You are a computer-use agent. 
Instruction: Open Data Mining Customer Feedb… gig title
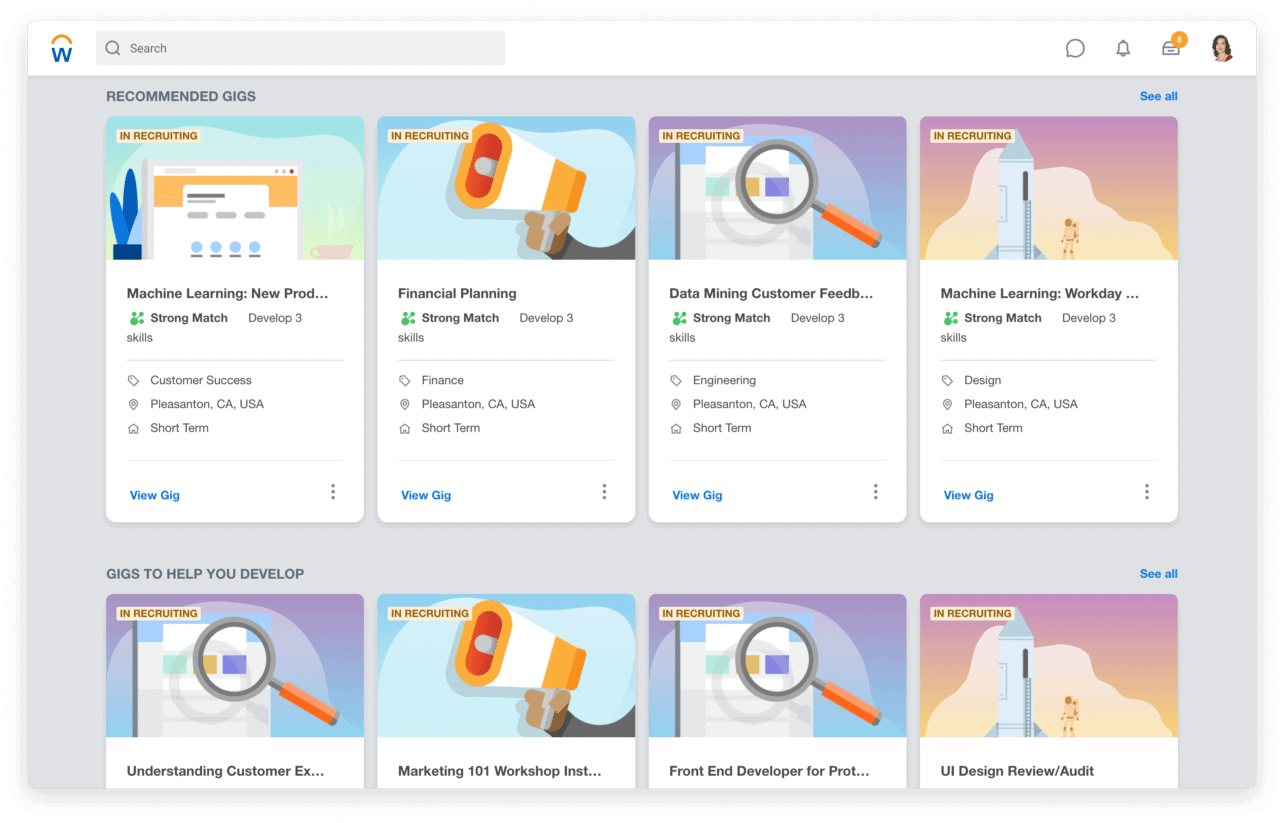pyautogui.click(x=771, y=293)
